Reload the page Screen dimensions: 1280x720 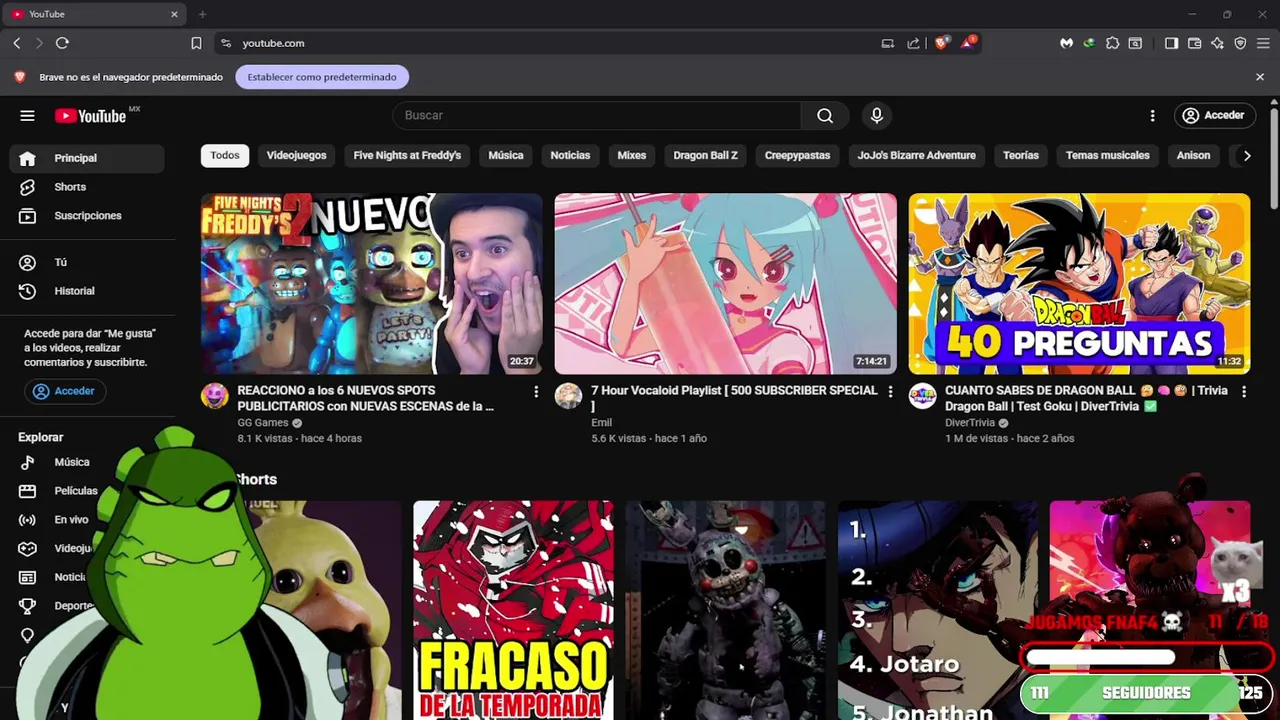click(62, 43)
